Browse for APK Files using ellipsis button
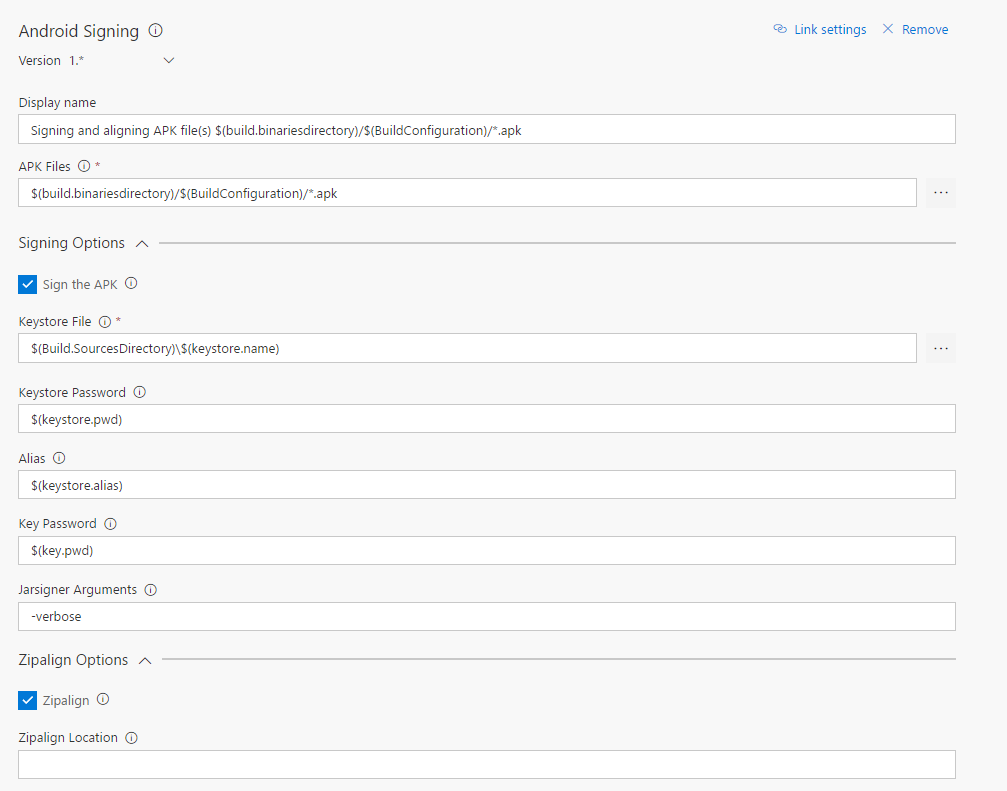1007x791 pixels. [x=940, y=193]
